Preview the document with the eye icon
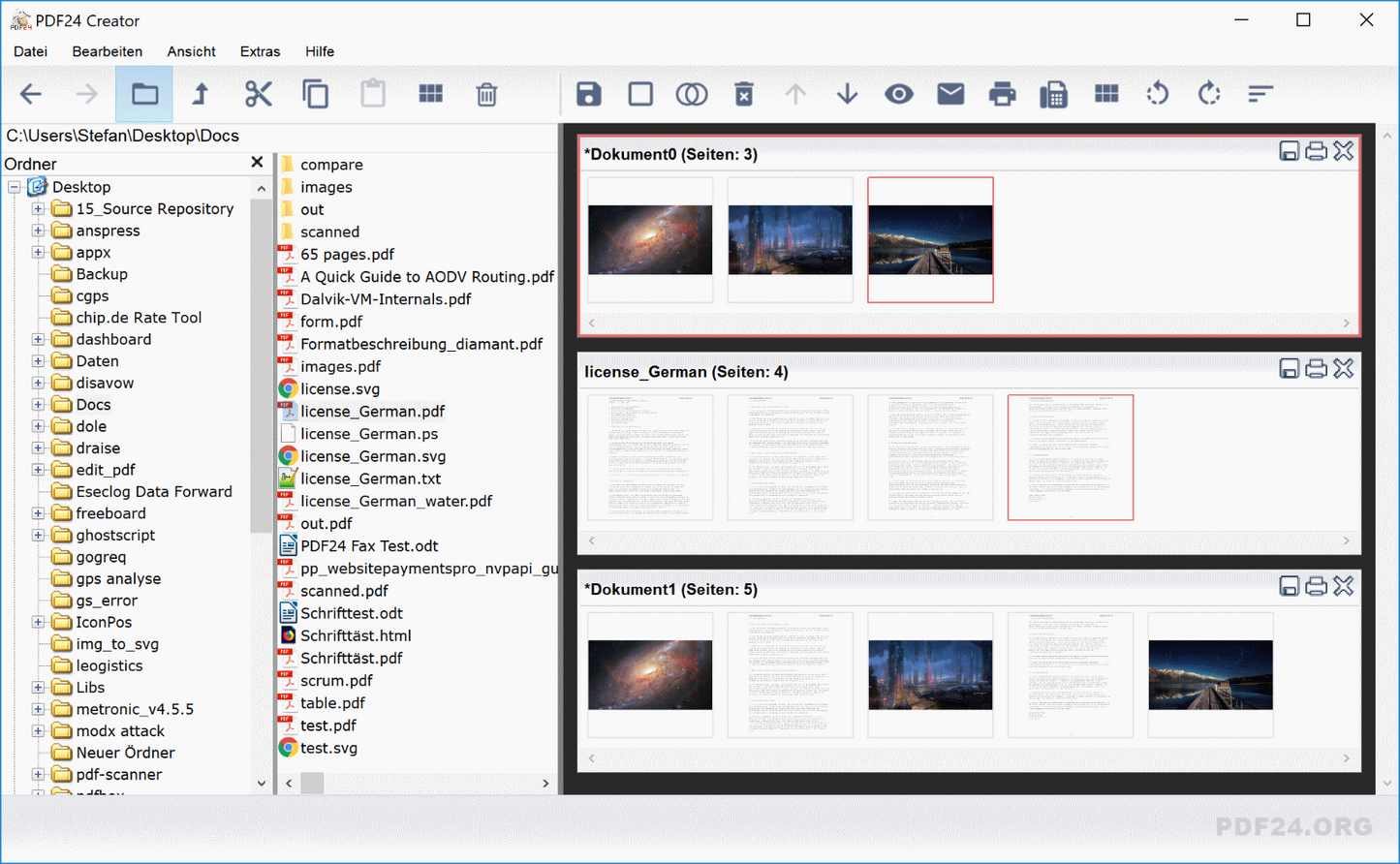The width and height of the screenshot is (1400, 864). [899, 94]
